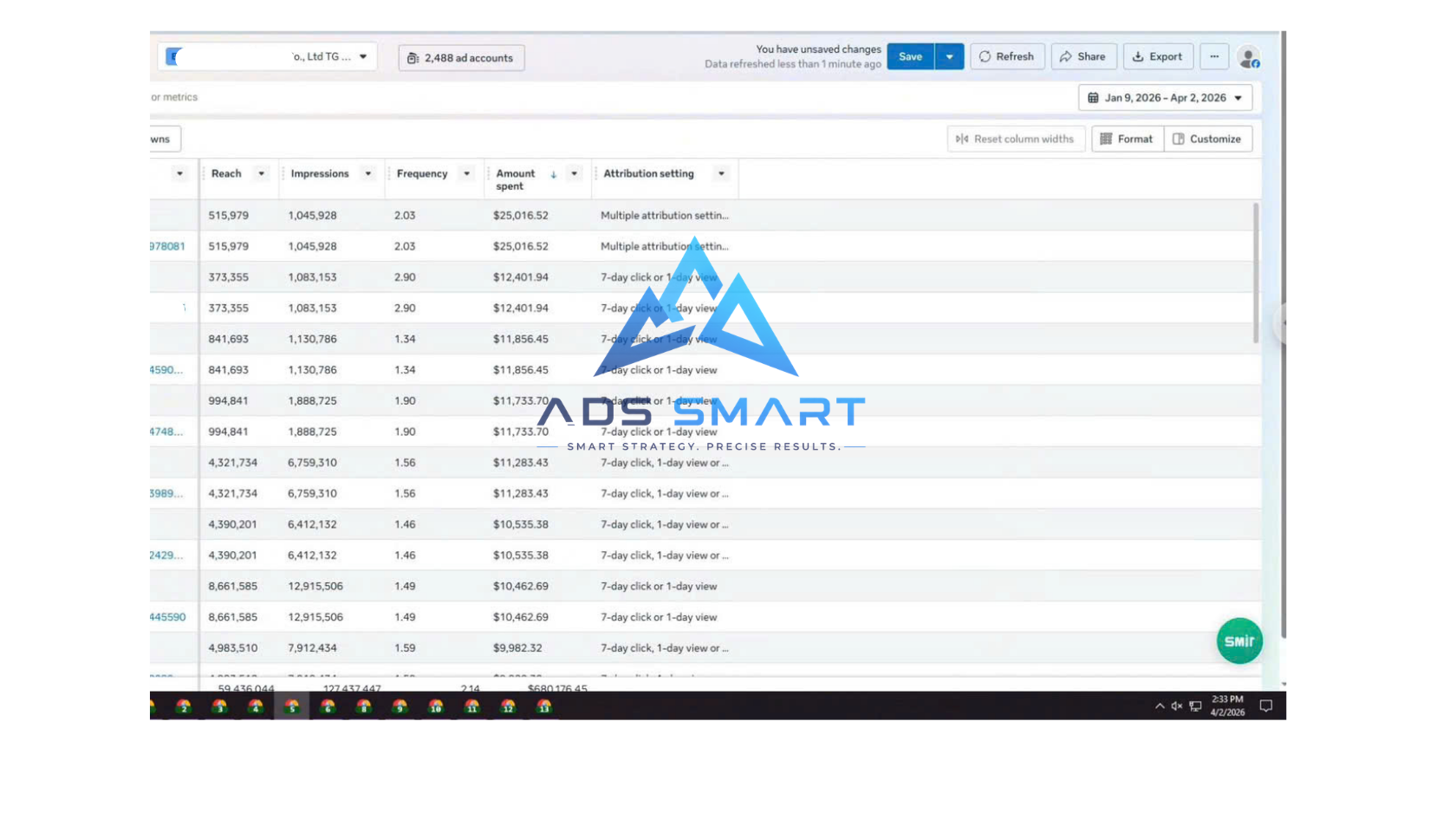Screen dimensions: 1456x819
Task: Click the 1.59 frequency cell
Action: click(405, 648)
